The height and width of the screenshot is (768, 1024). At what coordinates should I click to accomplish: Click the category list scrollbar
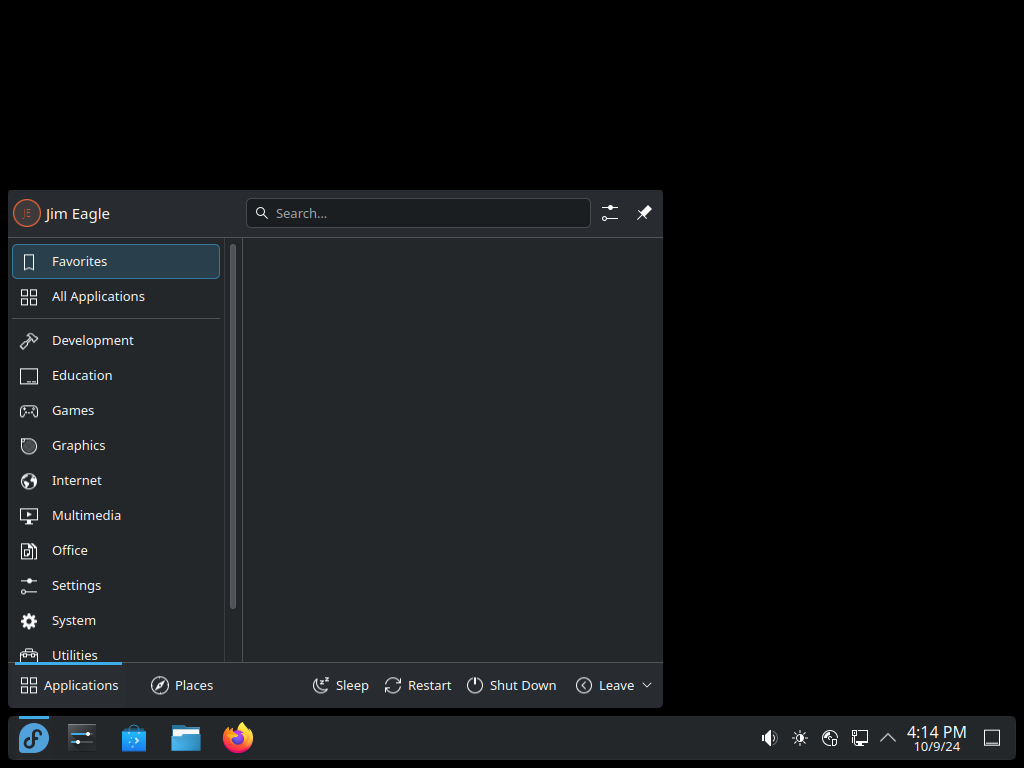(x=233, y=426)
